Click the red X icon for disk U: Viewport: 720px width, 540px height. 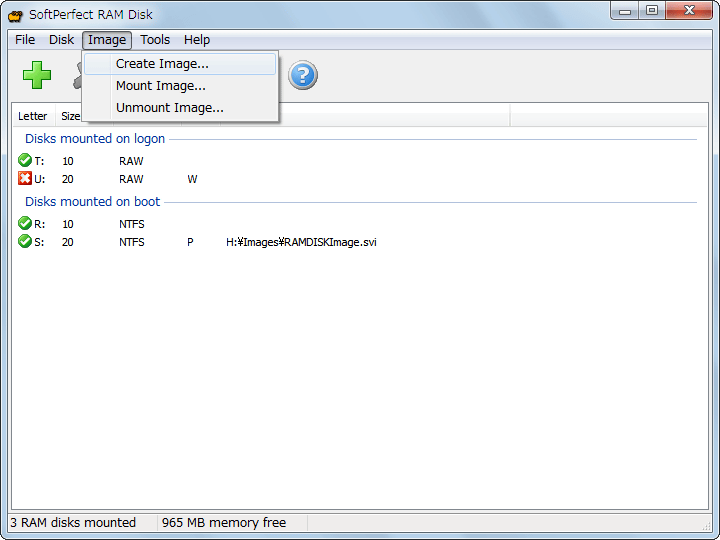pos(24,178)
